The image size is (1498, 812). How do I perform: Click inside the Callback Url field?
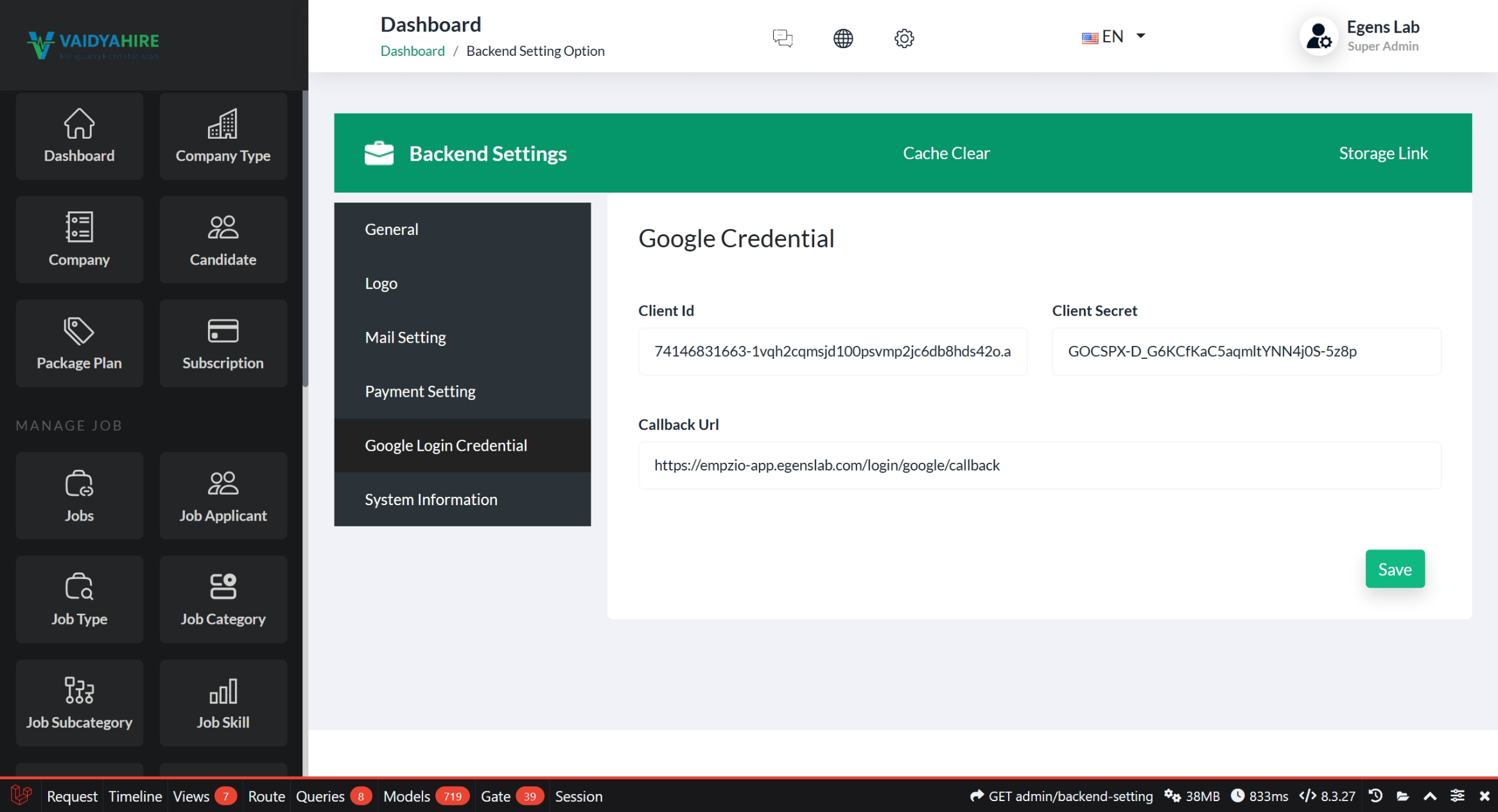pyautogui.click(x=1038, y=465)
